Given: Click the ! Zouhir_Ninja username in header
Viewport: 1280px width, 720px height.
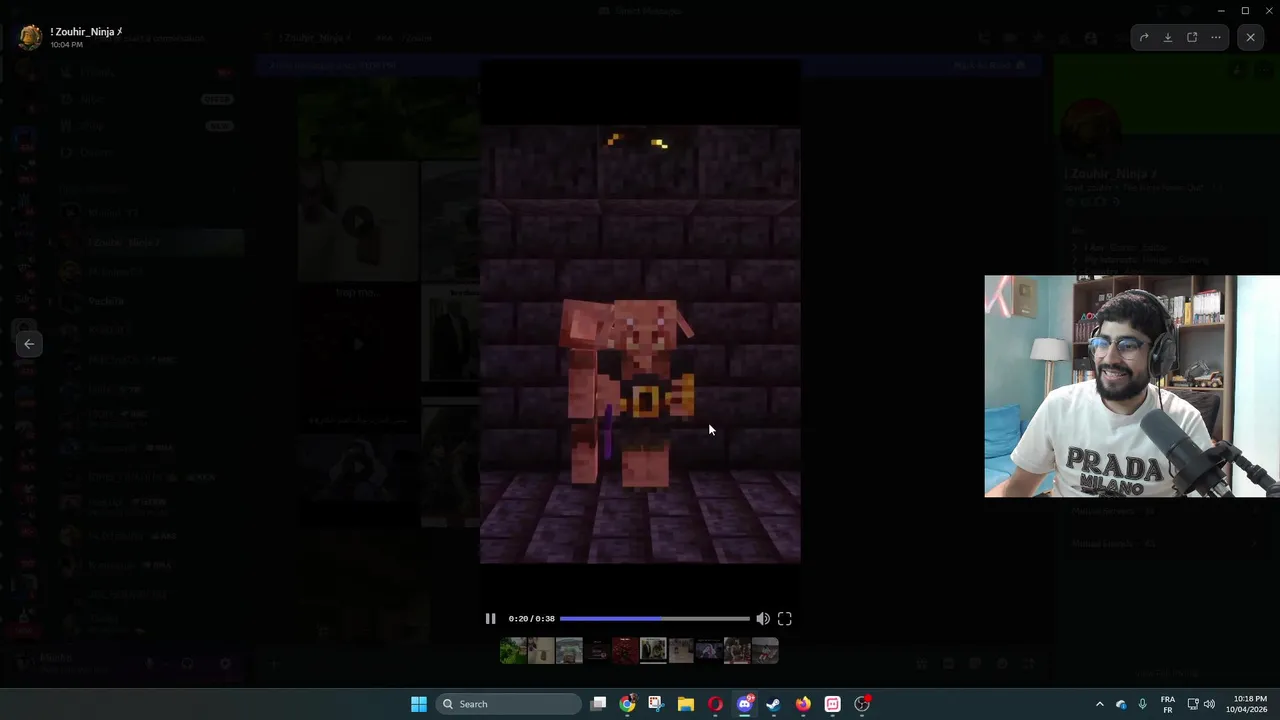Looking at the screenshot, I should 86,32.
